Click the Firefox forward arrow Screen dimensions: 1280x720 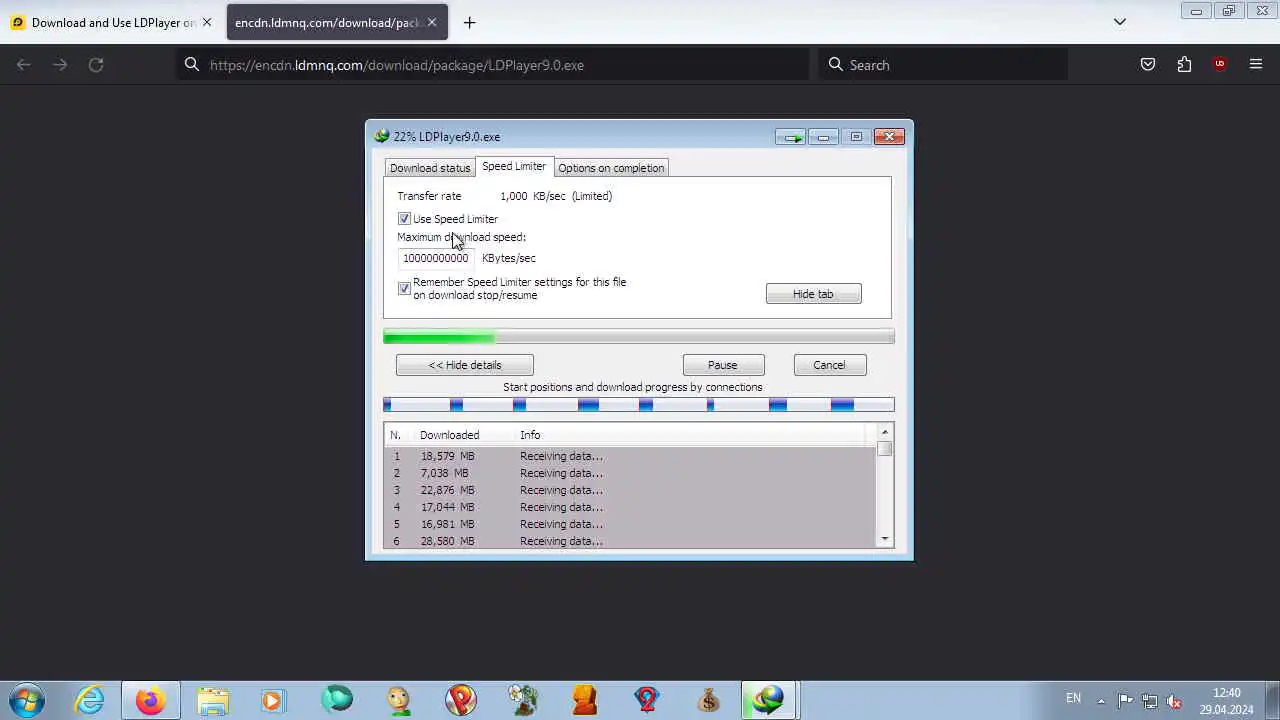(x=60, y=64)
